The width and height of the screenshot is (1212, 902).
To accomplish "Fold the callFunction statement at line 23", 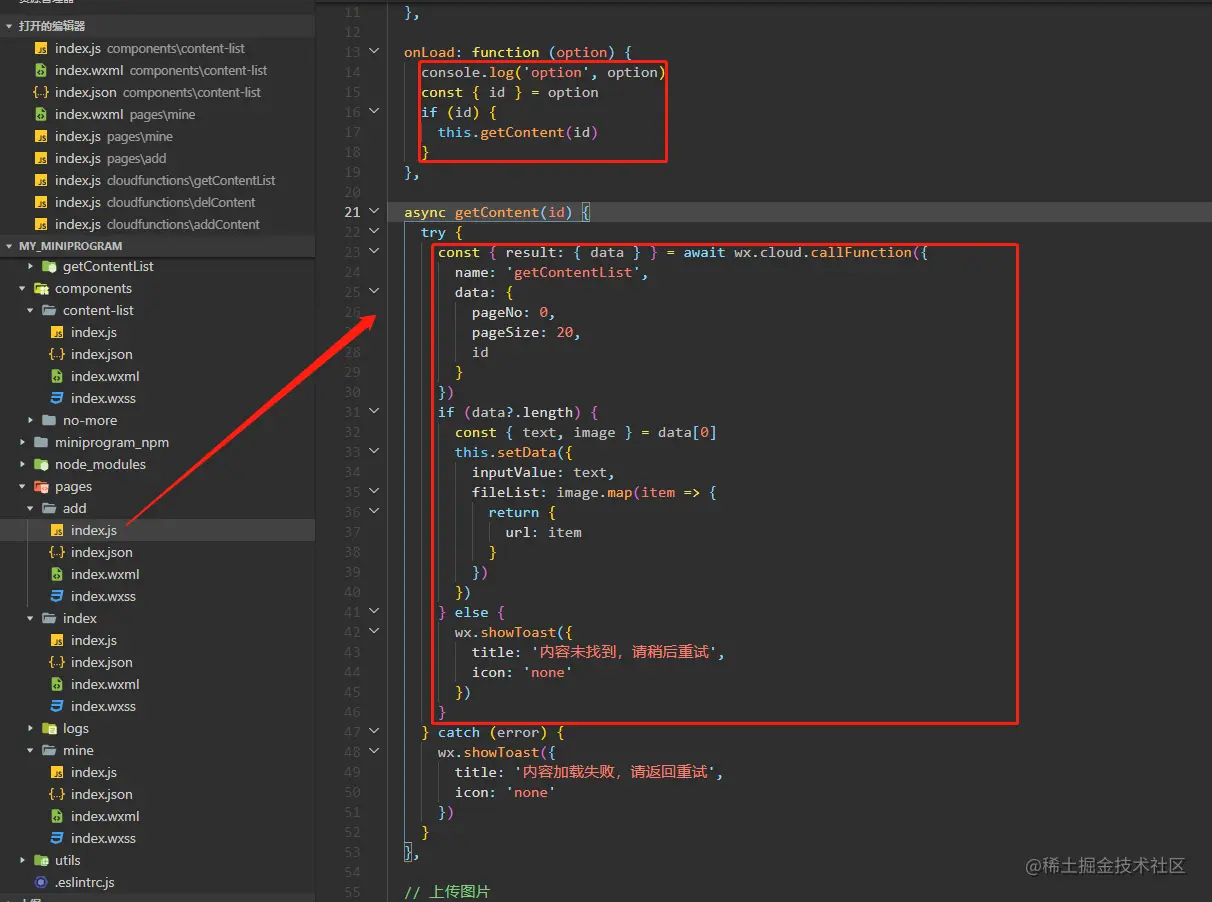I will 374,251.
